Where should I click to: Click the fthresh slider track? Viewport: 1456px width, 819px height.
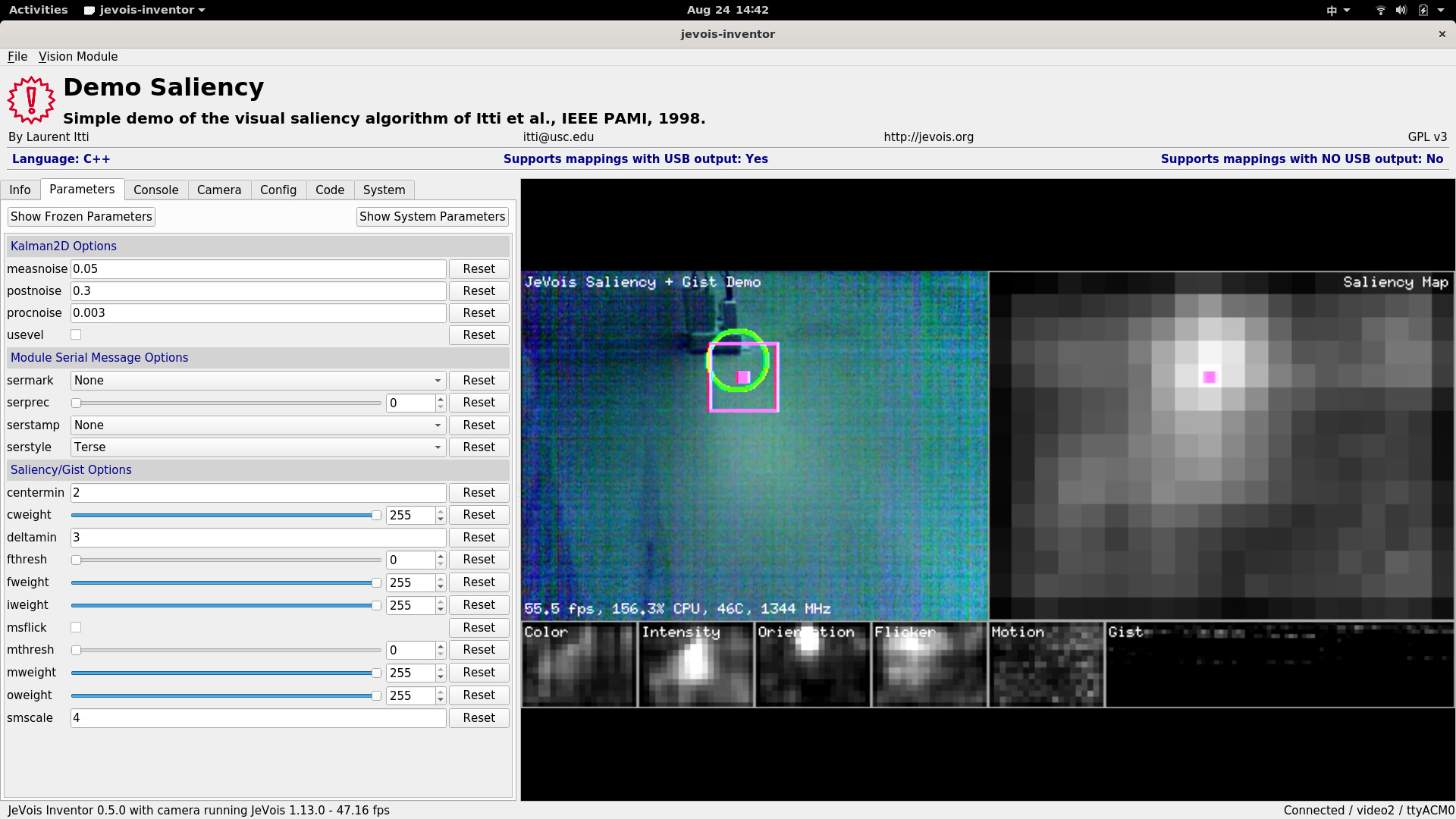[227, 560]
